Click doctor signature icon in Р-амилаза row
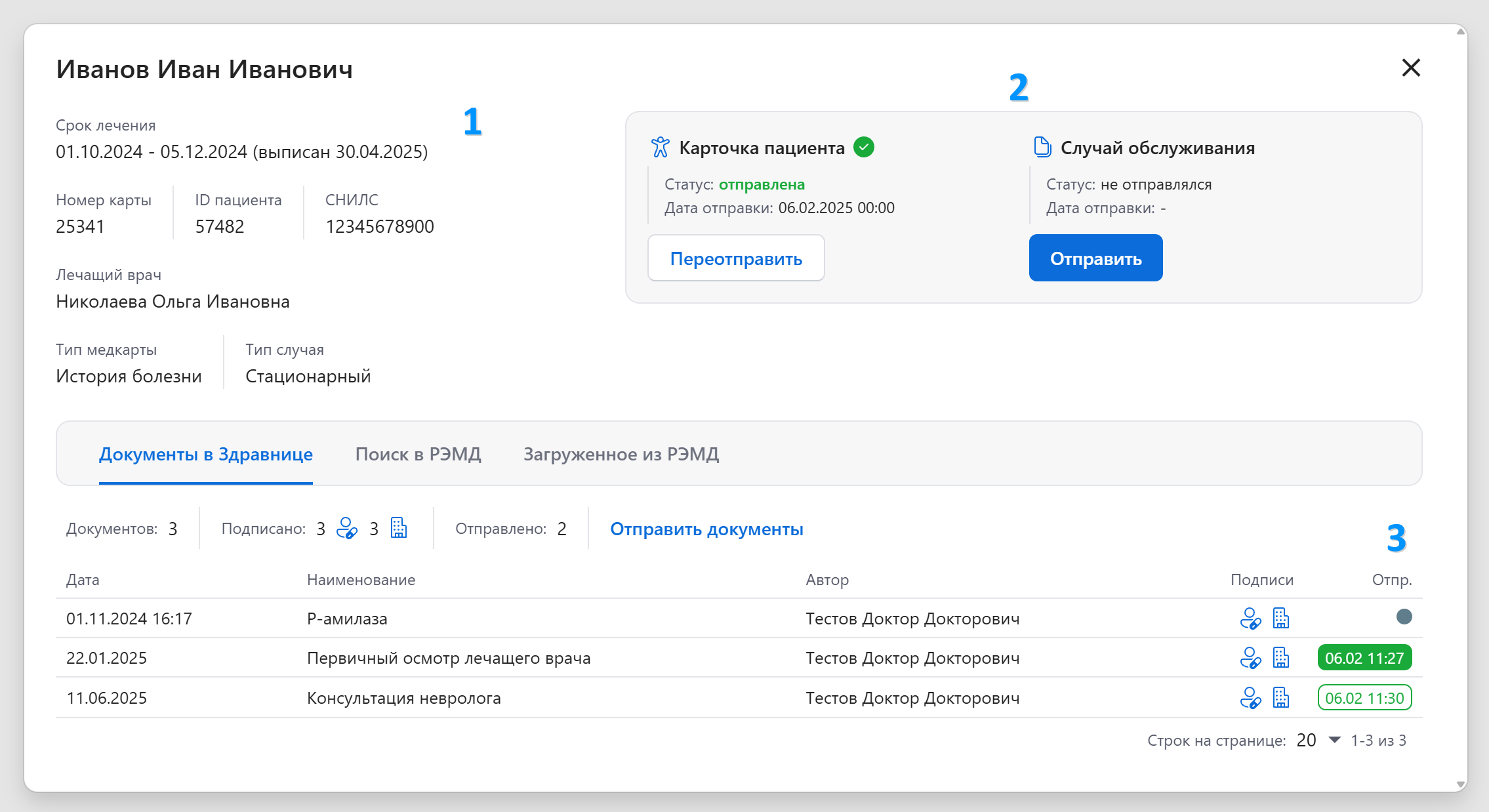This screenshot has height=812, width=1489. point(1250,619)
